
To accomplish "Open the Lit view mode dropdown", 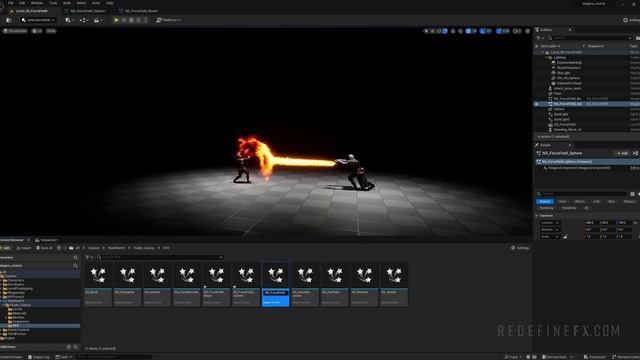I will (37, 31).
